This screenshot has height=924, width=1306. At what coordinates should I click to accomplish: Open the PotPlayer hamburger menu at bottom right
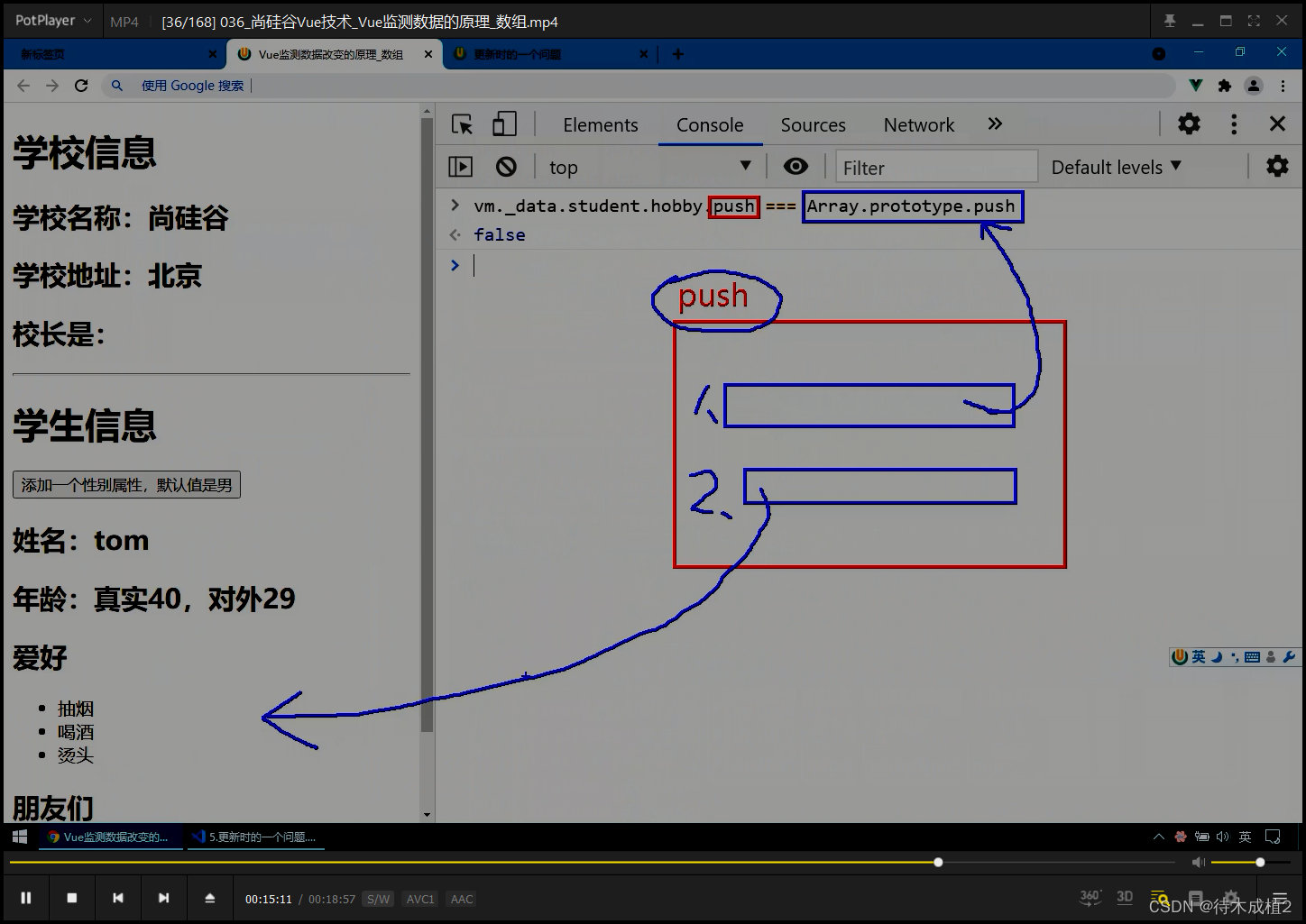pos(1279,898)
